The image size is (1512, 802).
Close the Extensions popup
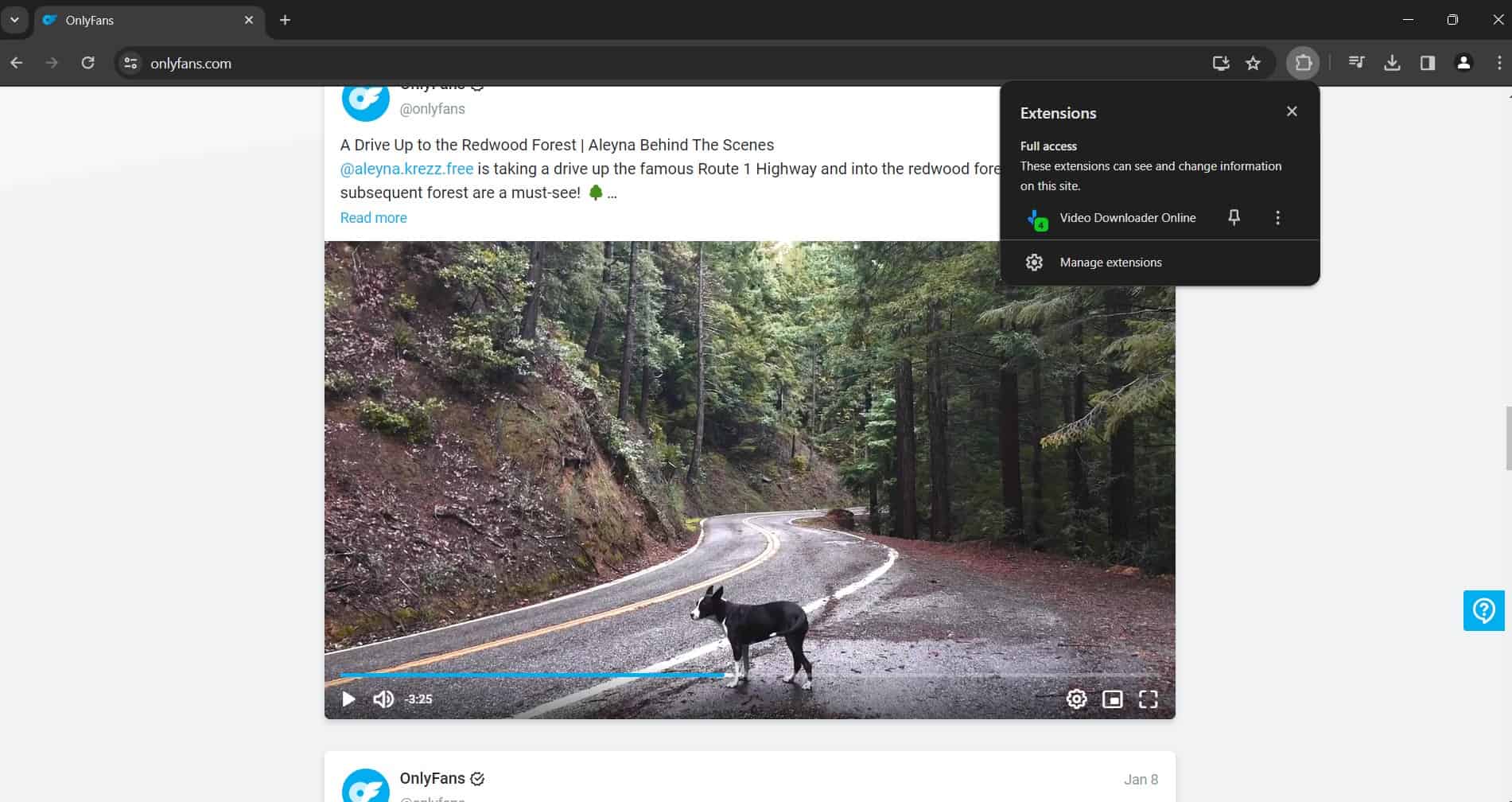pyautogui.click(x=1292, y=111)
